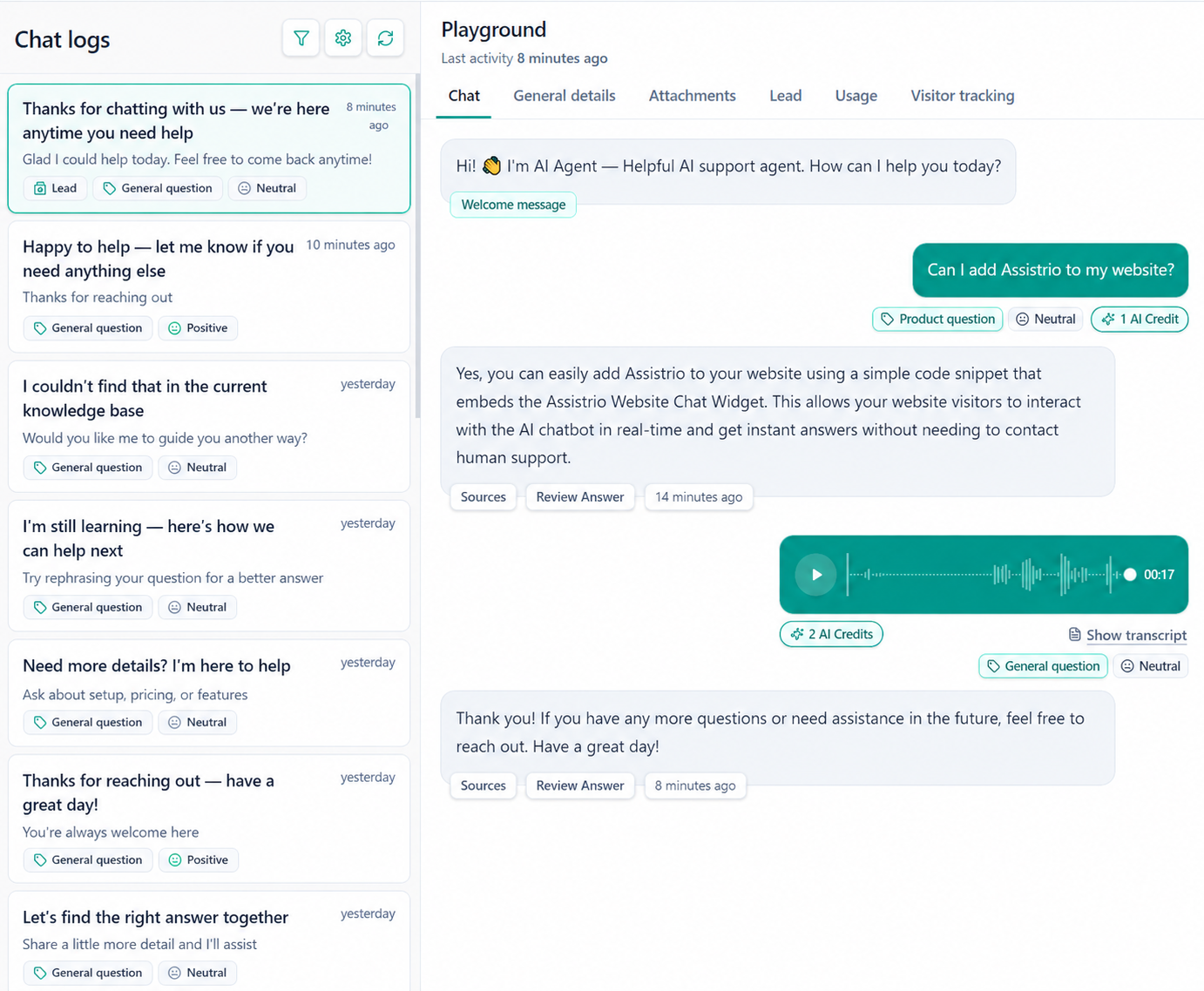The height and width of the screenshot is (991, 1204).
Task: Click the Lead tag in first chat log
Action: tap(56, 188)
